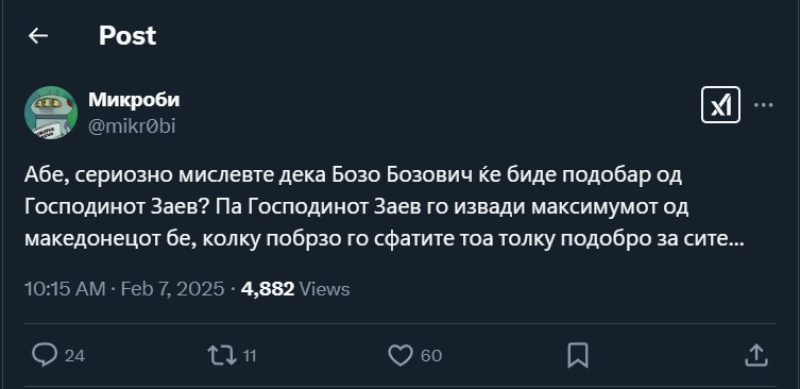Bookmark this post
The image size is (800, 389).
578,355
